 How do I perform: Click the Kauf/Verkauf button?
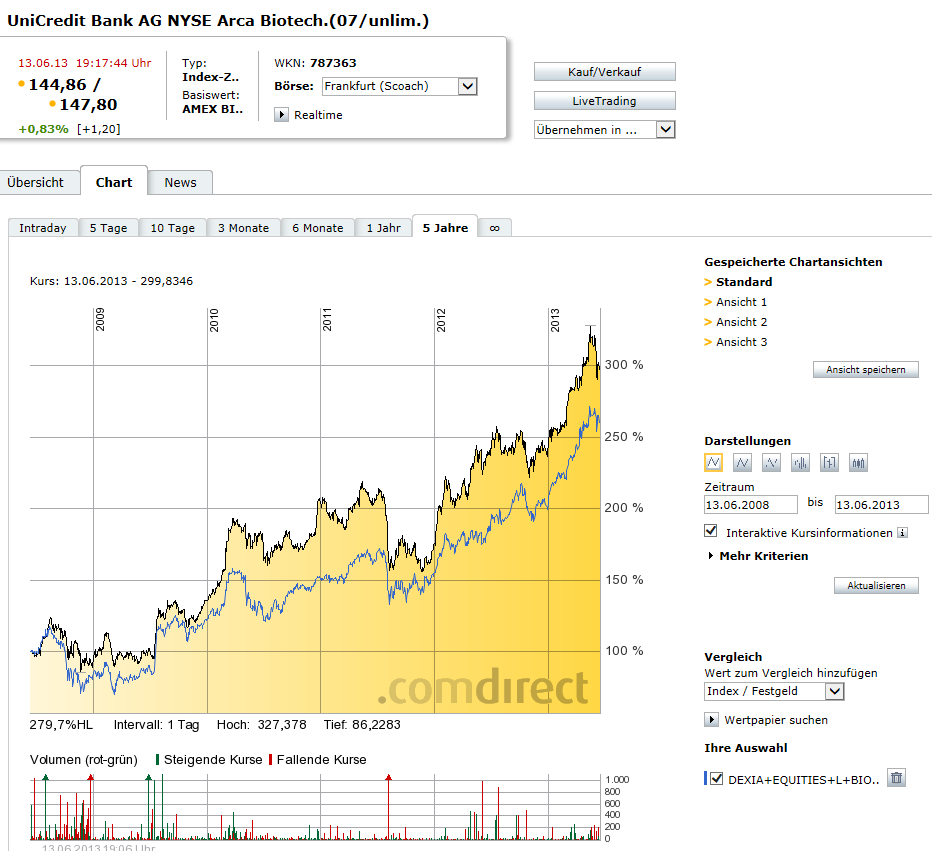pos(604,72)
